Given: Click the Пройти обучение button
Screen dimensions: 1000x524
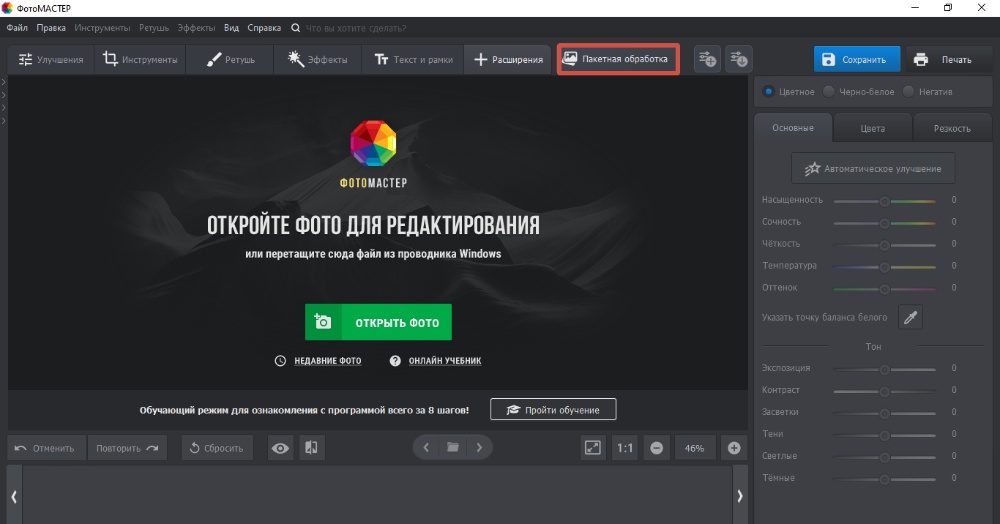Looking at the screenshot, I should (x=553, y=409).
